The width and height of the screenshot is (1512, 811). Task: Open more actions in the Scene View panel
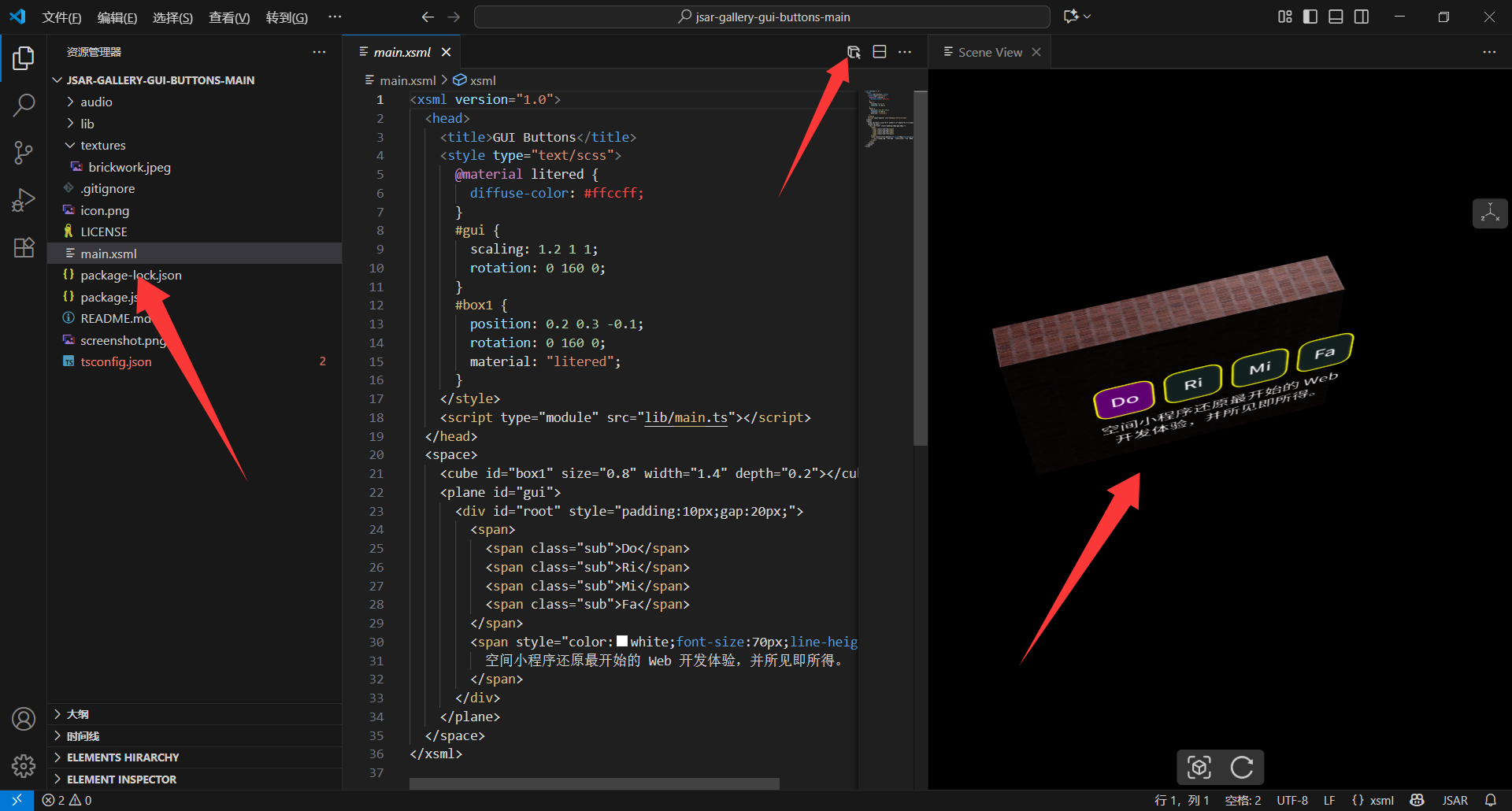pyautogui.click(x=1489, y=52)
